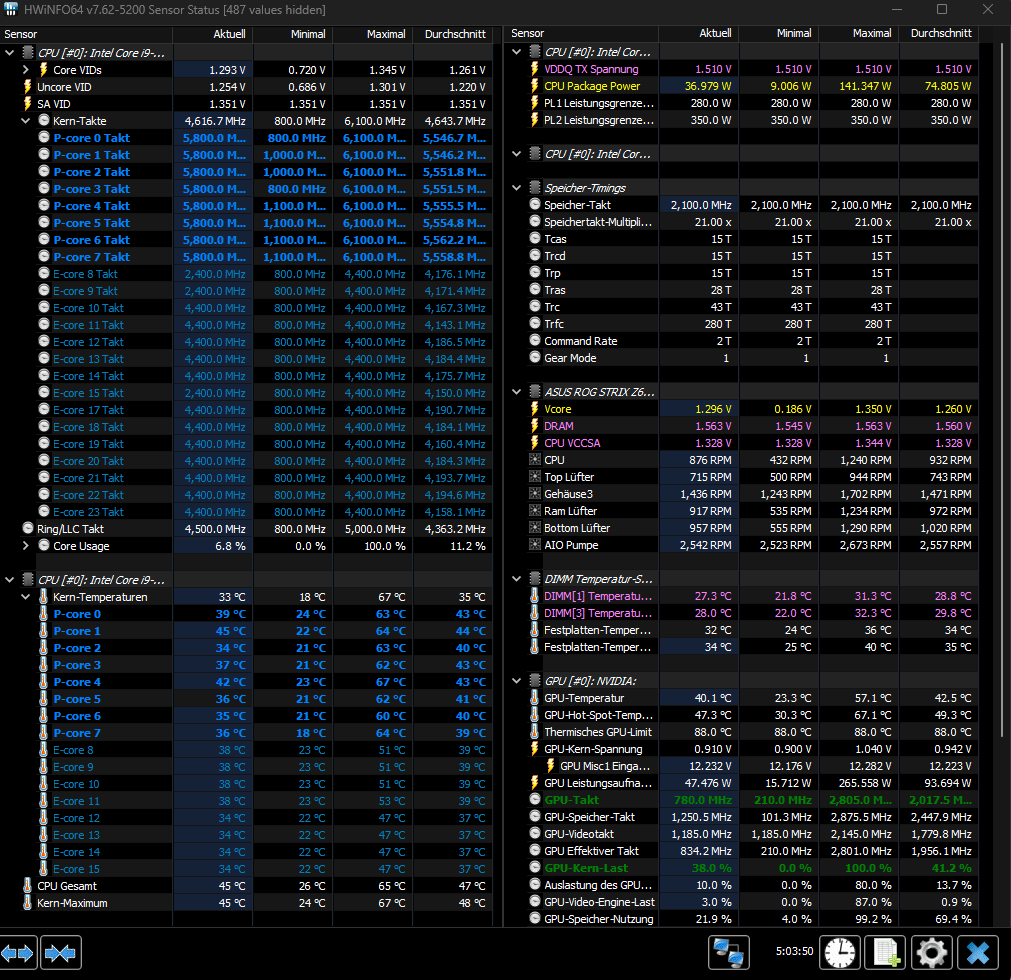
Task: Click the right panel Sensor column header
Action: [x=581, y=34]
